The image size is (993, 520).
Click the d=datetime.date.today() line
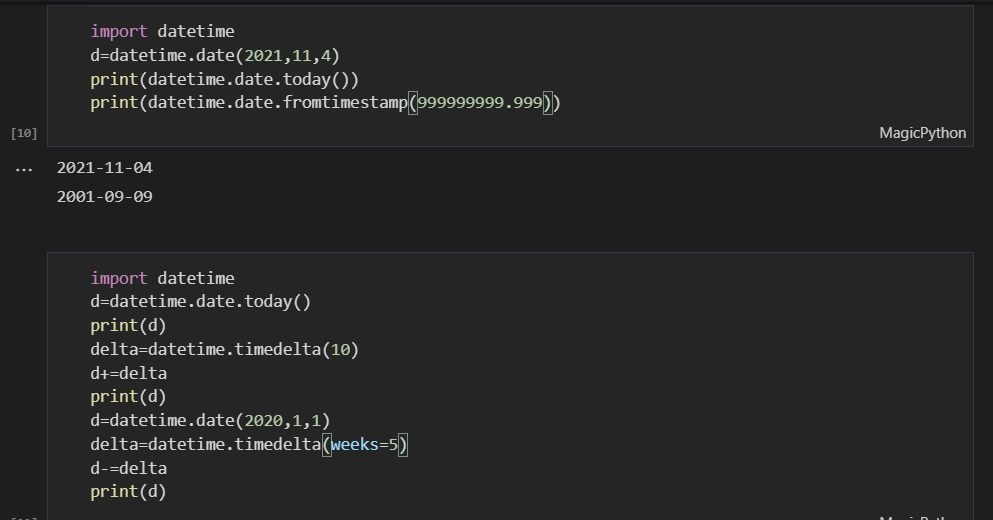200,301
